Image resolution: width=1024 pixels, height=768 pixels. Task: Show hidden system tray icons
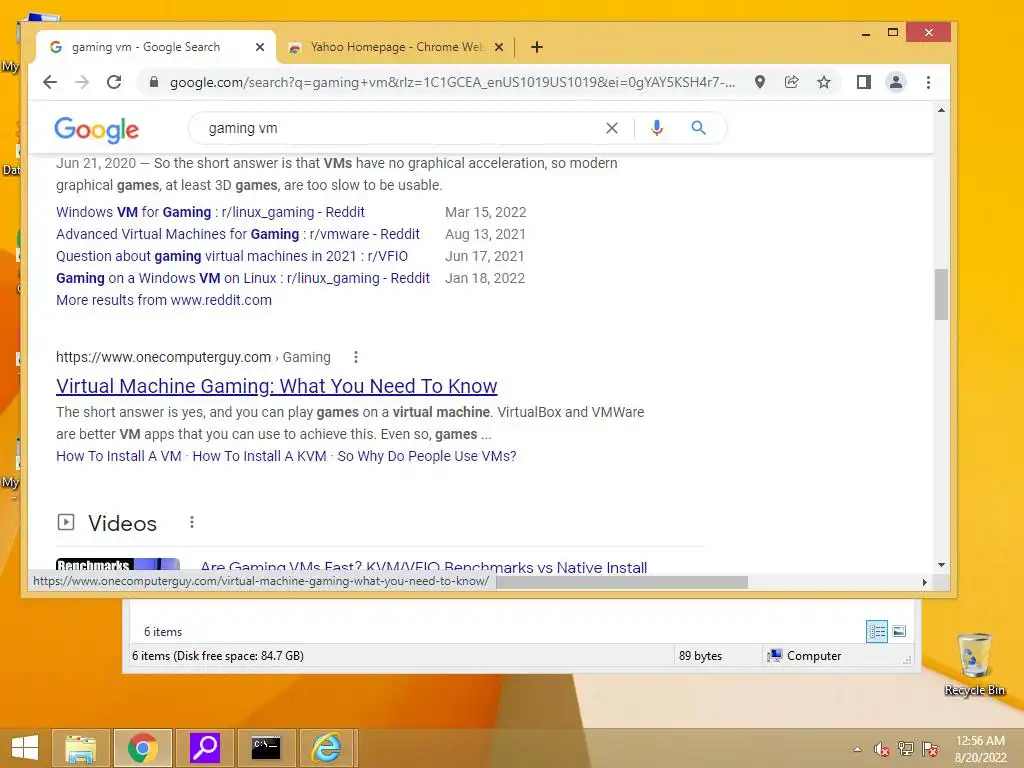pos(857,749)
